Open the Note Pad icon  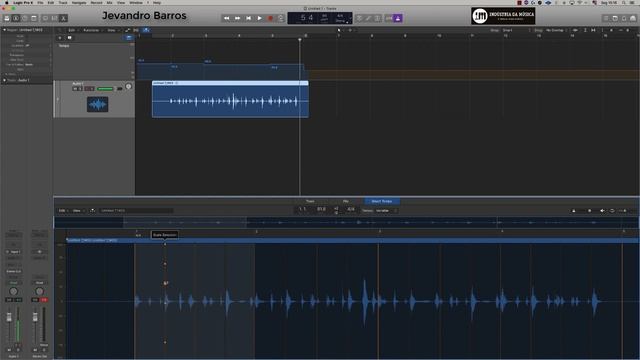click(x=615, y=18)
